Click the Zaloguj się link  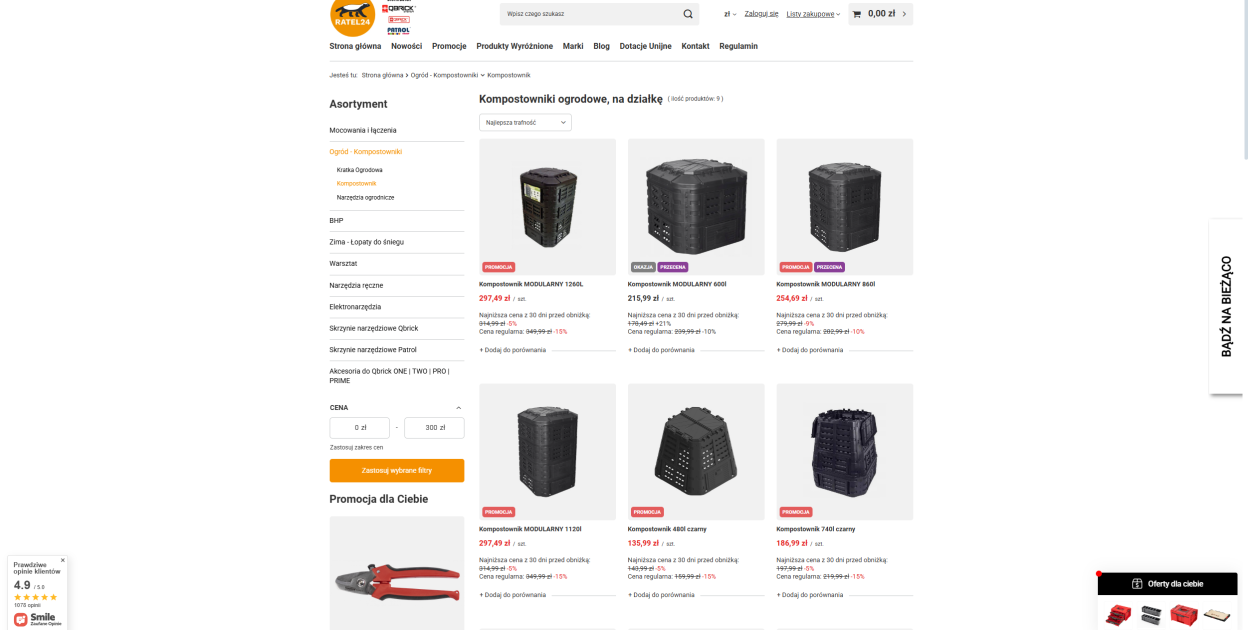coord(762,14)
